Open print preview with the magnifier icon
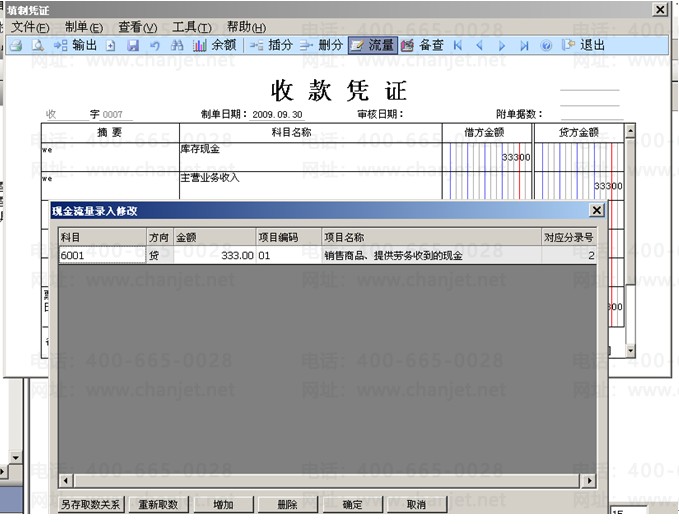679x525 pixels. click(x=38, y=45)
